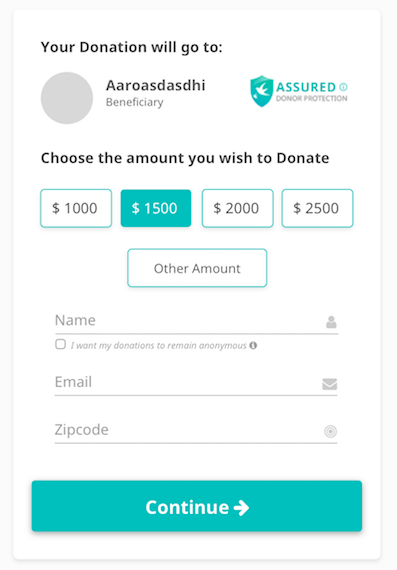Image resolution: width=397 pixels, height=570 pixels.
Task: Focus the Name input field
Action: pyautogui.click(x=196, y=321)
